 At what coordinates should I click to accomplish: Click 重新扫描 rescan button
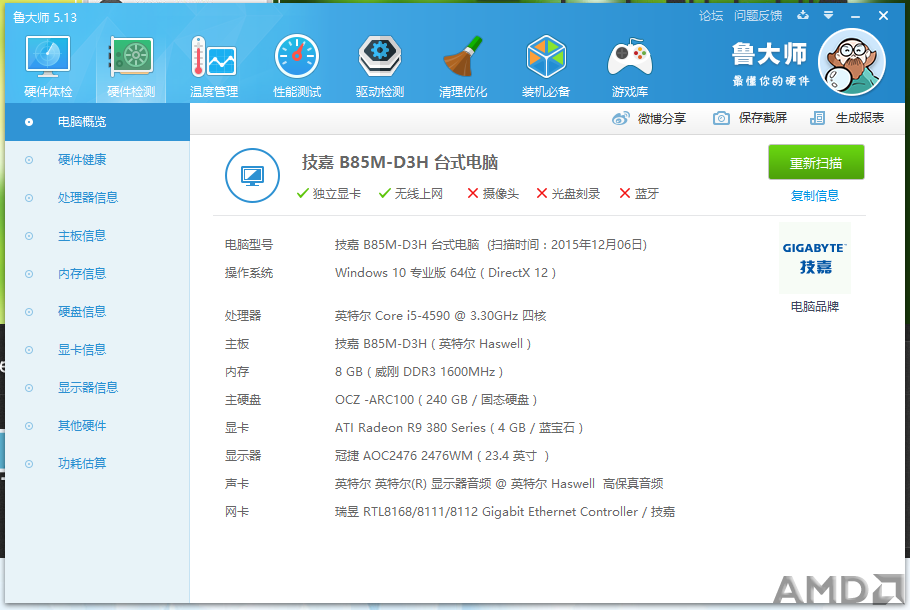coord(816,163)
